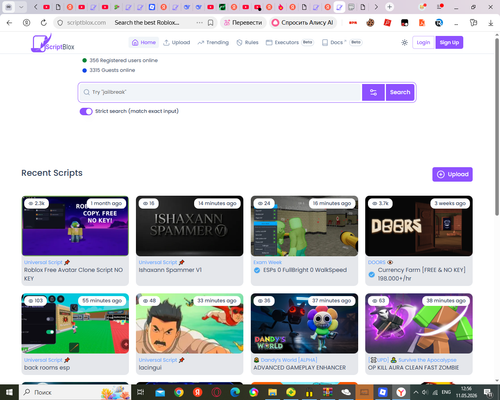Open the Survive the Apocalypse thumbnail
Viewport: 500px width, 400px height.
(x=419, y=323)
